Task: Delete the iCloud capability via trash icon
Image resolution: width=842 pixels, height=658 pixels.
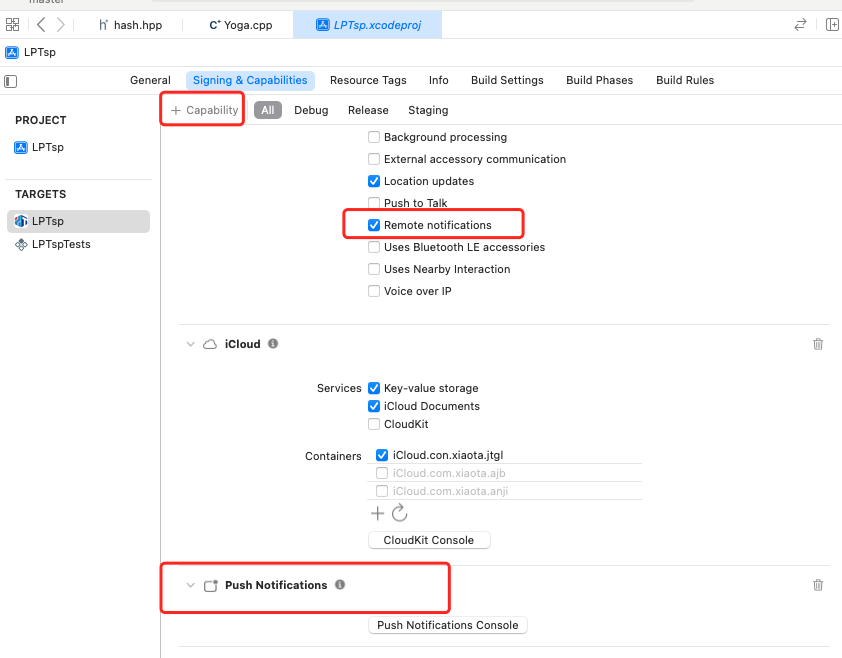Action: tap(818, 344)
